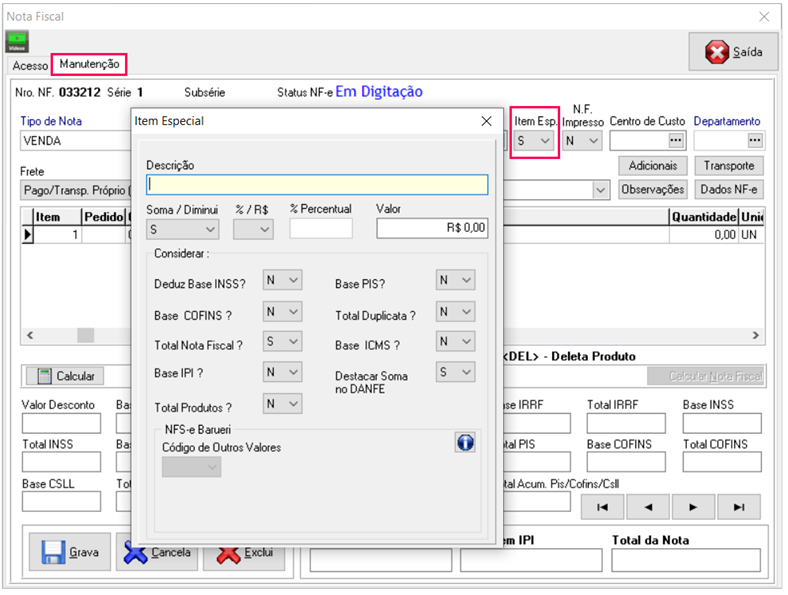Screen dimensions: 788x595
Task: Open Centro de Custo lookup ellipsis button
Action: [x=677, y=141]
